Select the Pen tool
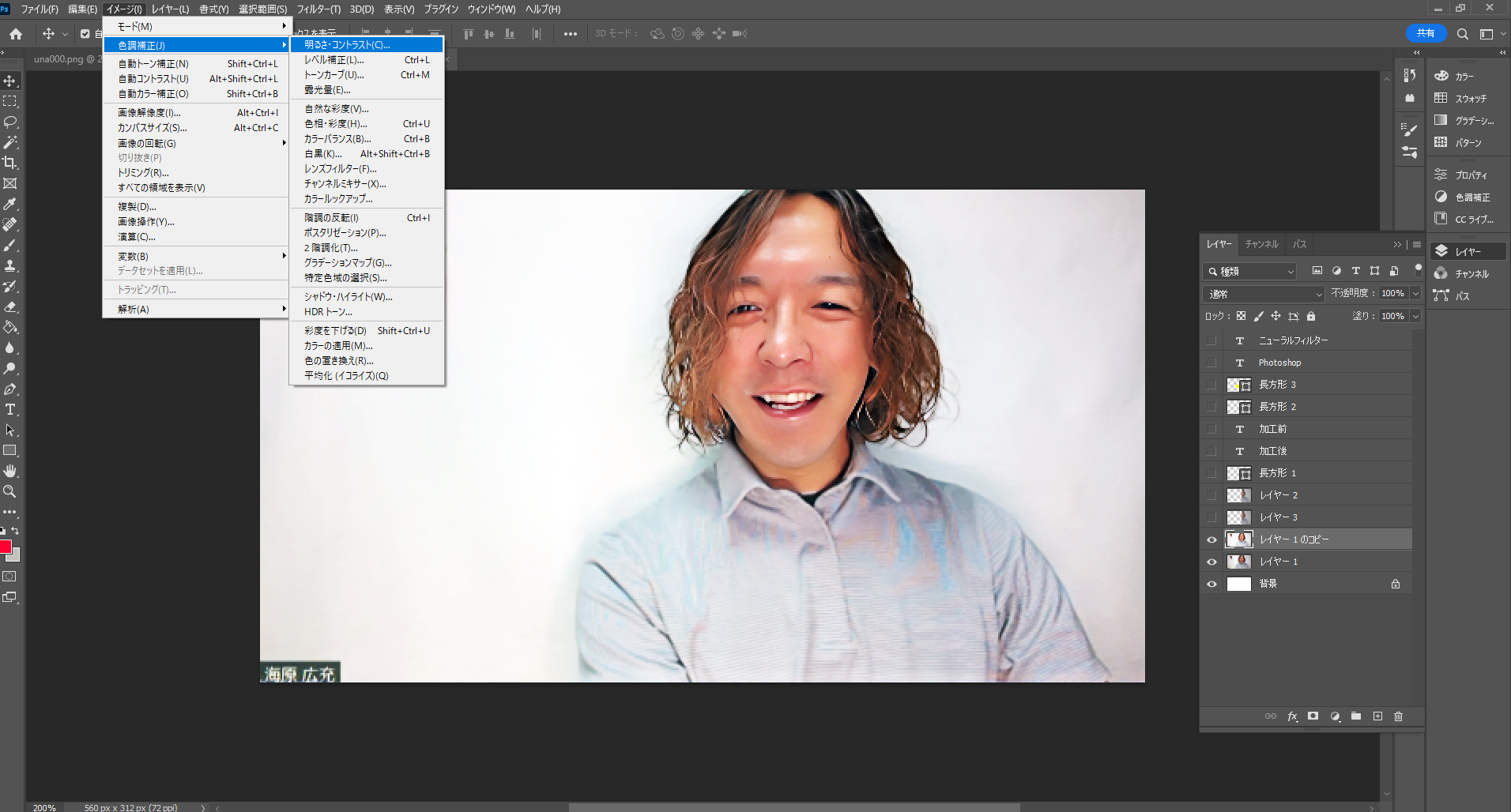This screenshot has height=812, width=1511. point(10,389)
